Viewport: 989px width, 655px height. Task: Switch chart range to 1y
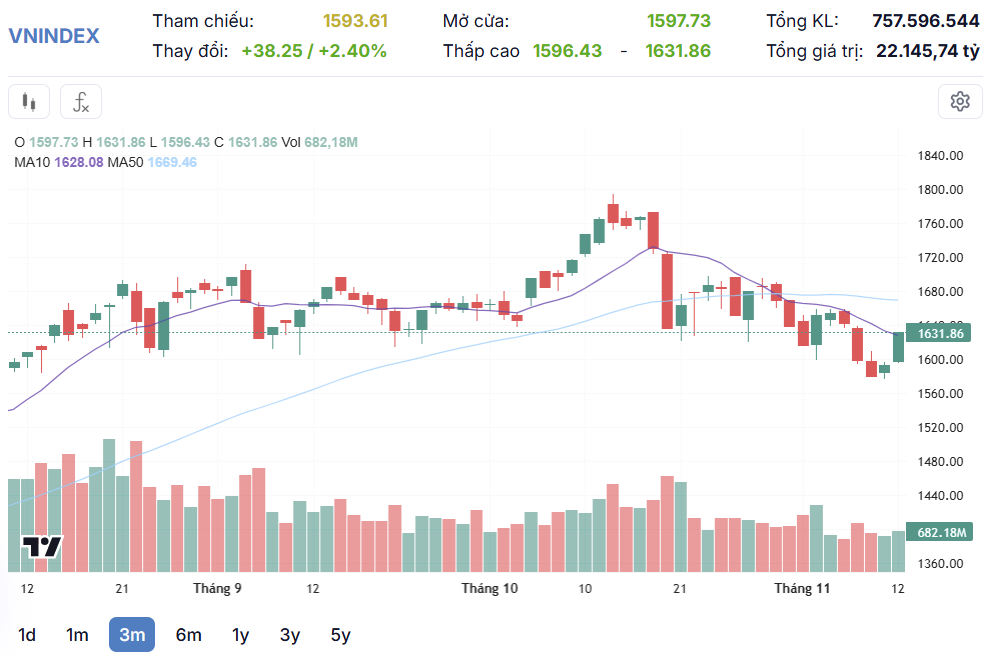[241, 635]
